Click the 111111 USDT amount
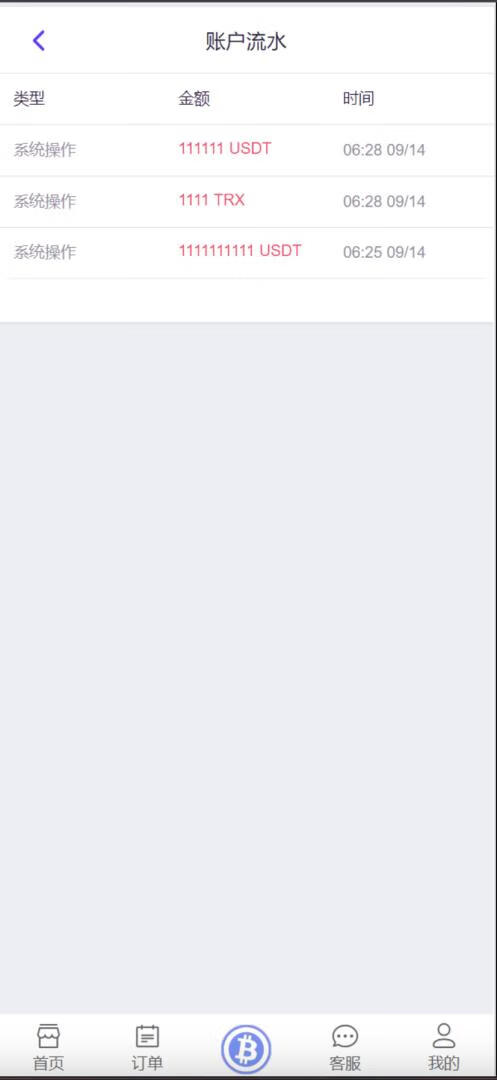The height and width of the screenshot is (1080, 497). pyautogui.click(x=225, y=149)
